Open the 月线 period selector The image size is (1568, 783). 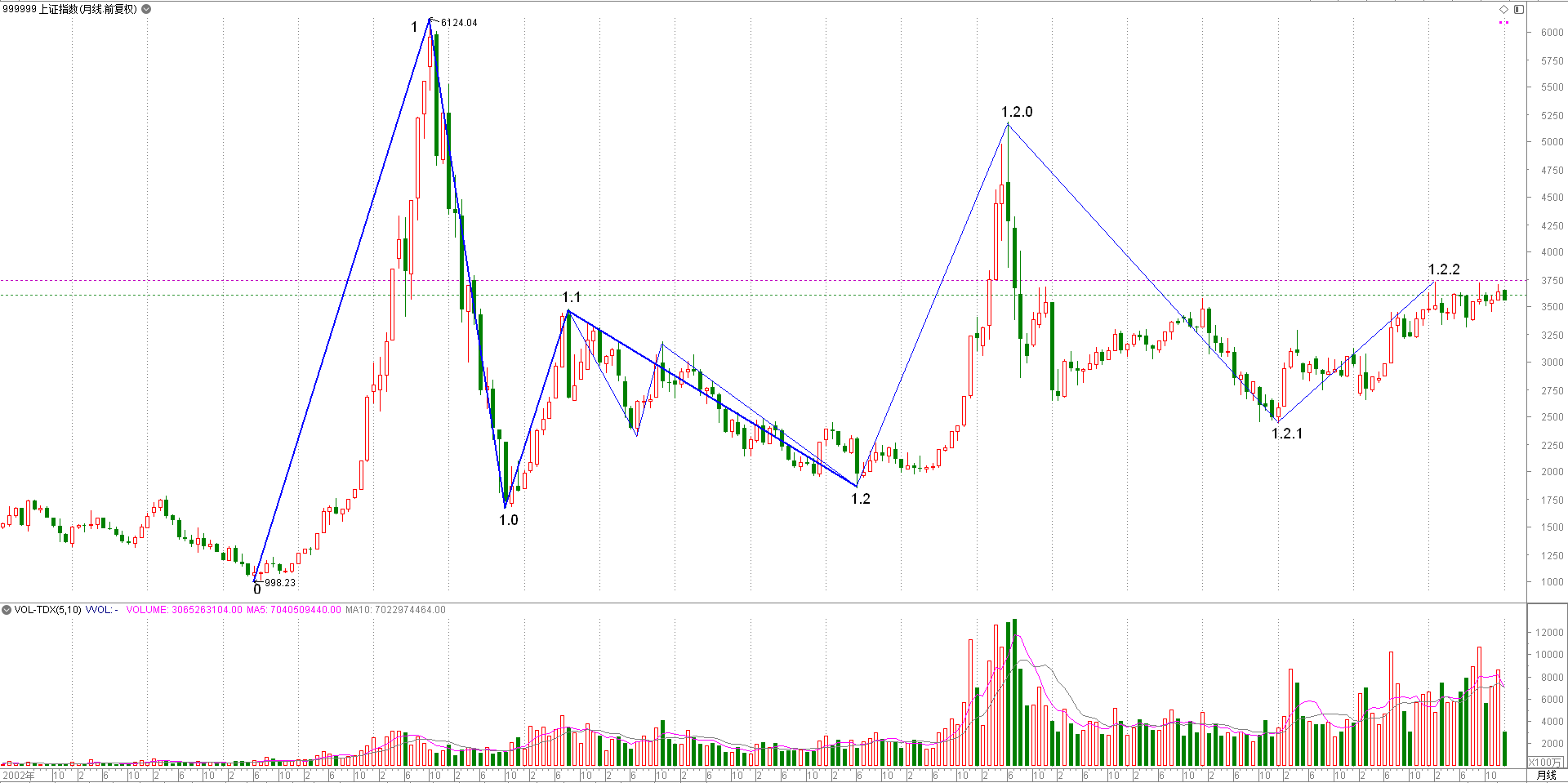tap(1547, 776)
